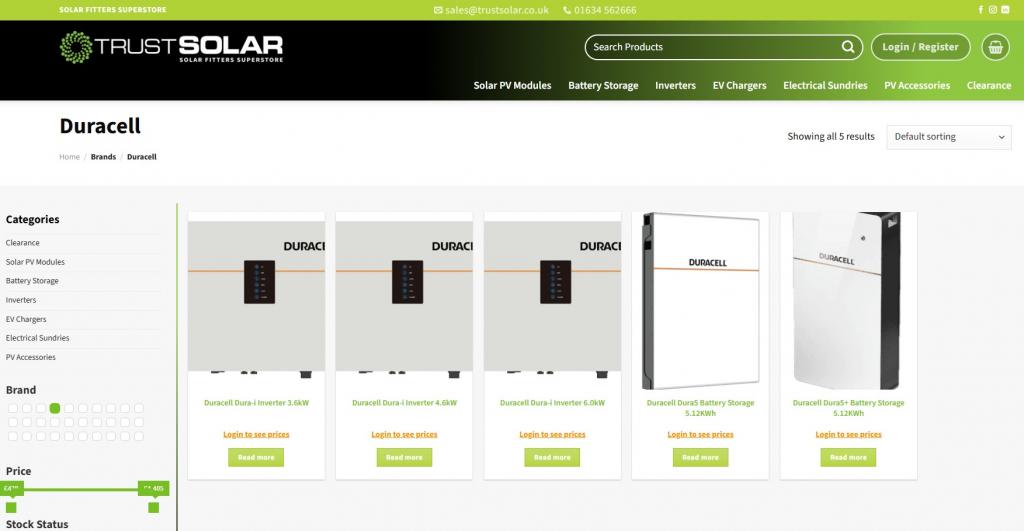Select Solar PV Modules sidebar category
The width and height of the screenshot is (1024, 531).
[x=35, y=262]
